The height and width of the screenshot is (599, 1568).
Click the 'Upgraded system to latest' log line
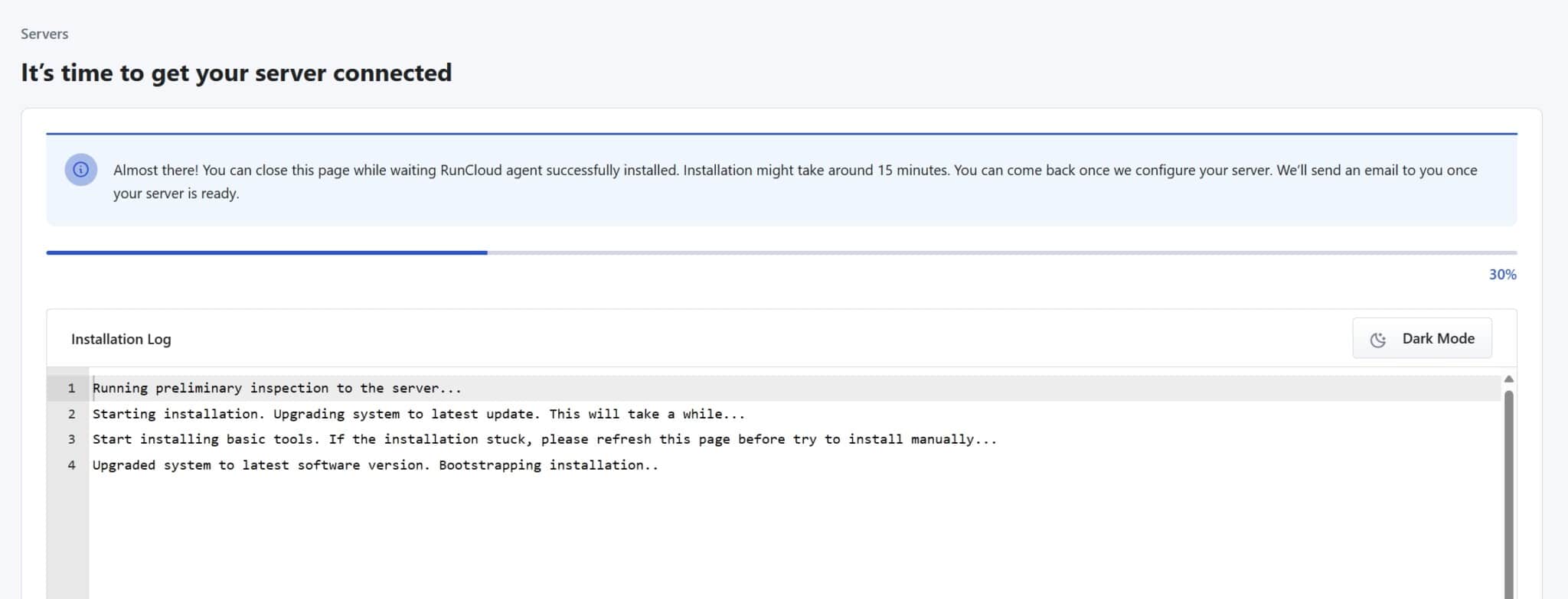(375, 465)
